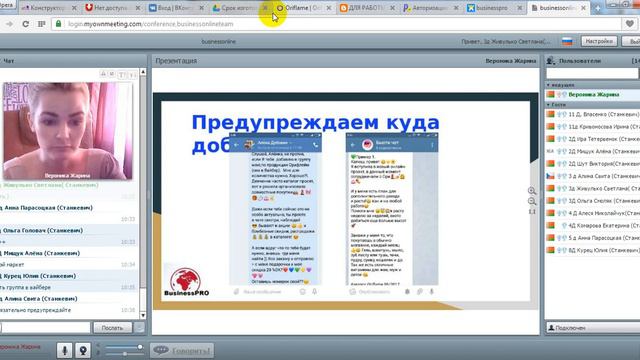Select user 4Д Комарова Екатерина
640x360 pixels.
(x=593, y=225)
